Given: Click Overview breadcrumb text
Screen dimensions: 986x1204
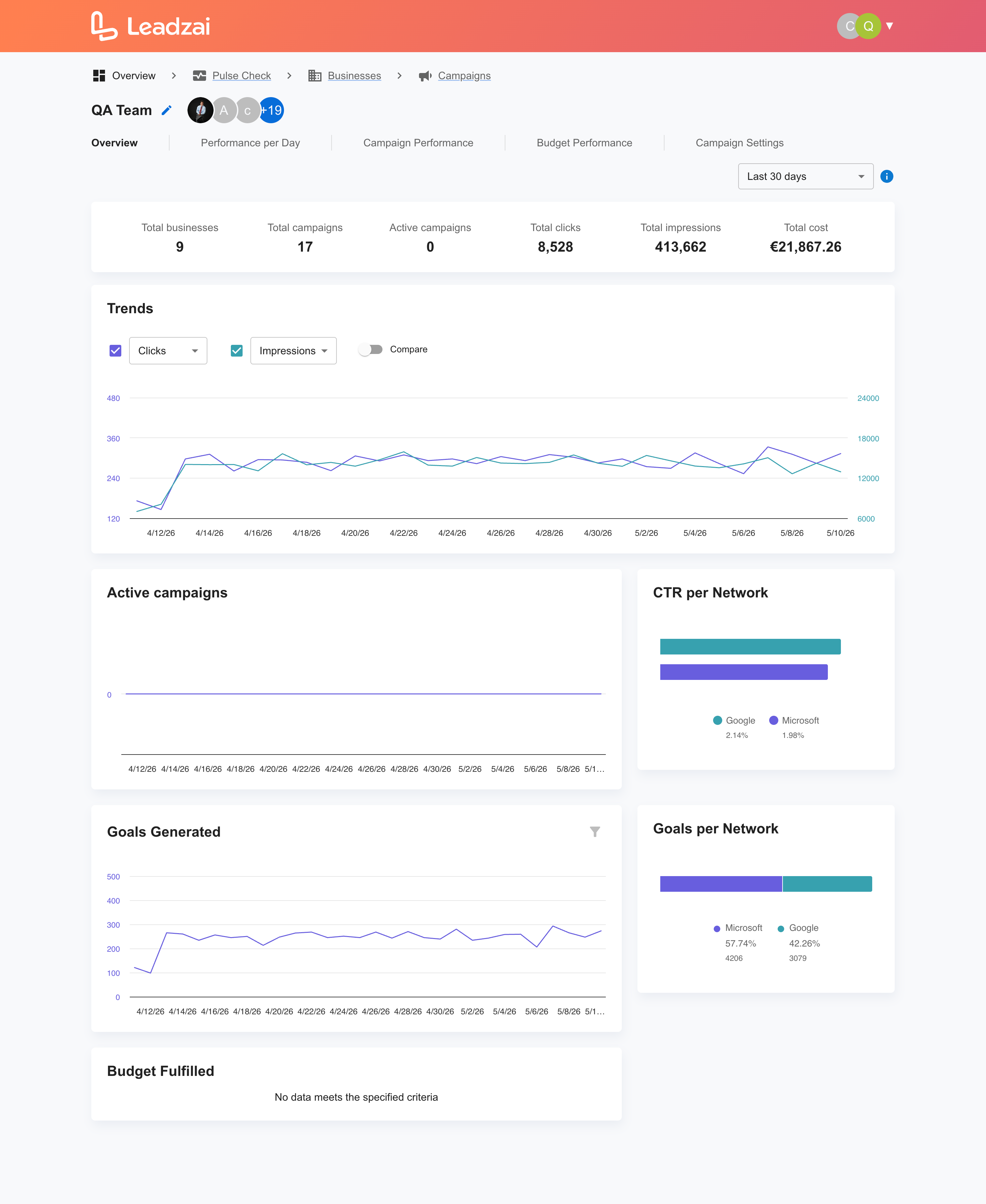Looking at the screenshot, I should (x=133, y=76).
